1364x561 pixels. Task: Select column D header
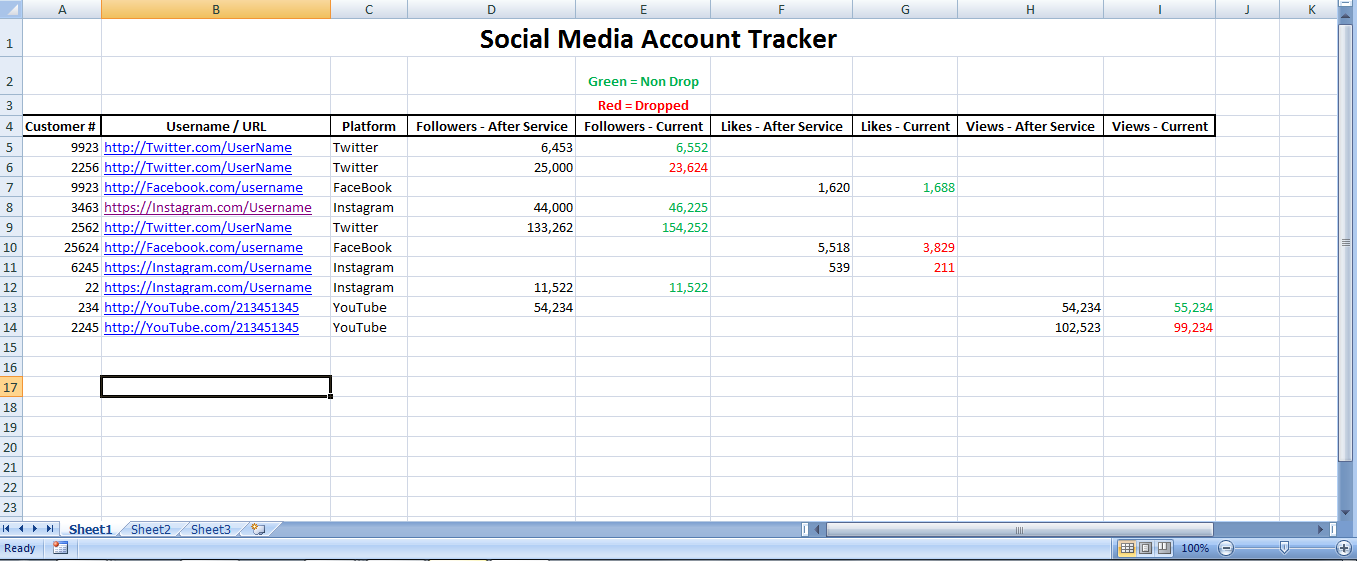[491, 9]
